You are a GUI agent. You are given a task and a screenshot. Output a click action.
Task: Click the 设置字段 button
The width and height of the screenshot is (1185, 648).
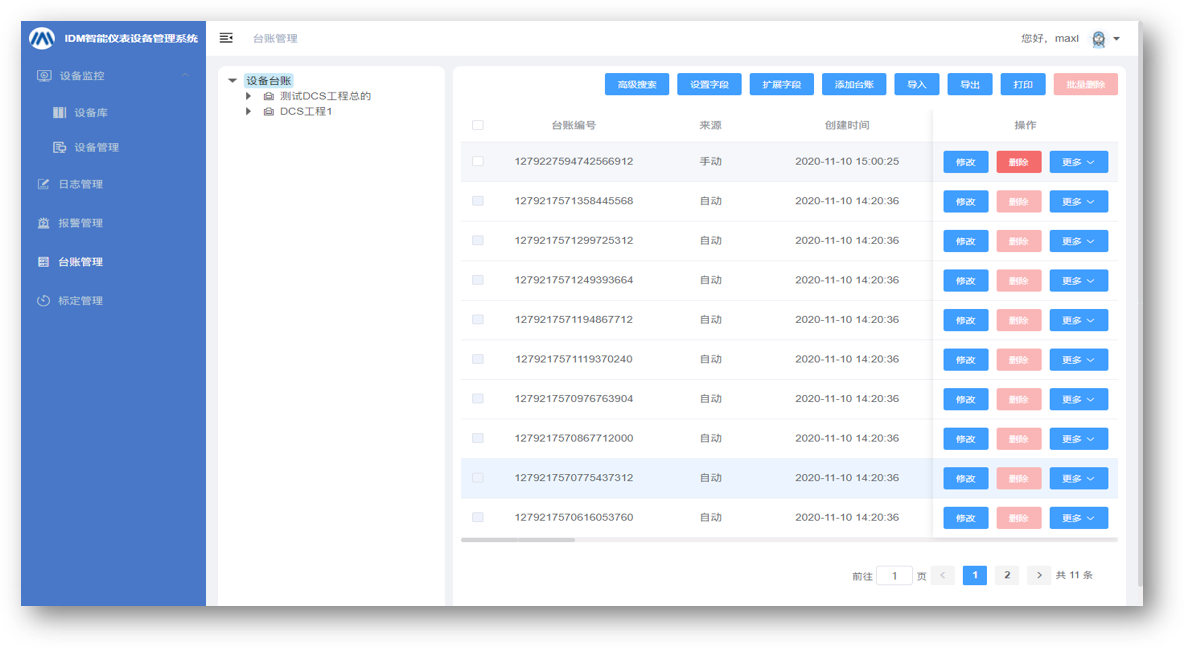(x=709, y=85)
